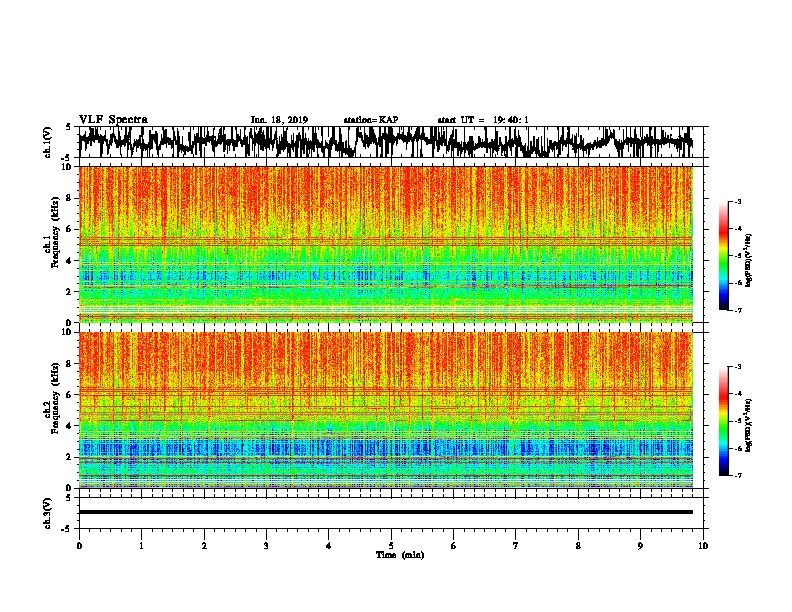The width and height of the screenshot is (792, 612).
Task: Click the "ch.3(V)" axis label
Action: [x=48, y=513]
